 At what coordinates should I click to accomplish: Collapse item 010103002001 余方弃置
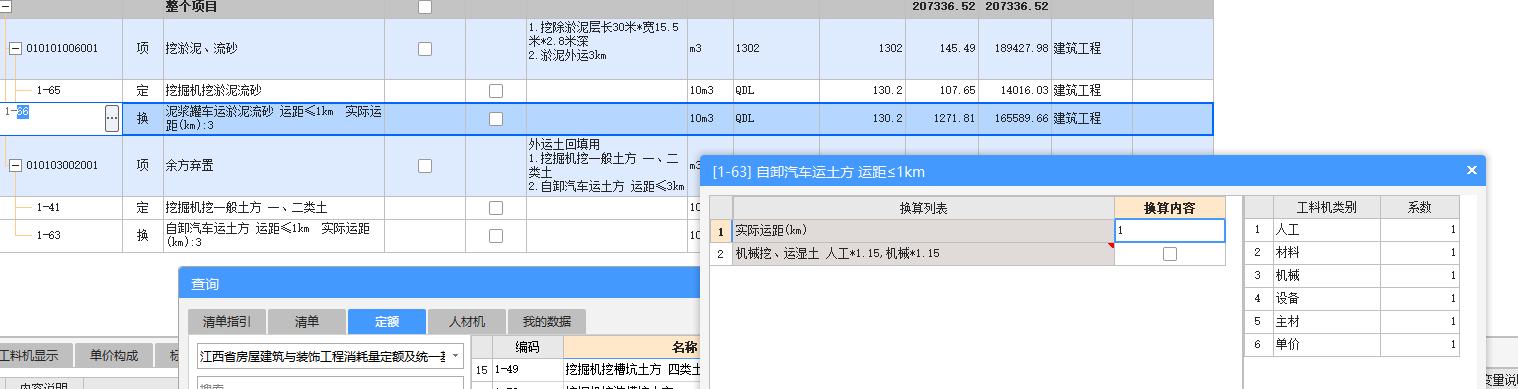16,166
